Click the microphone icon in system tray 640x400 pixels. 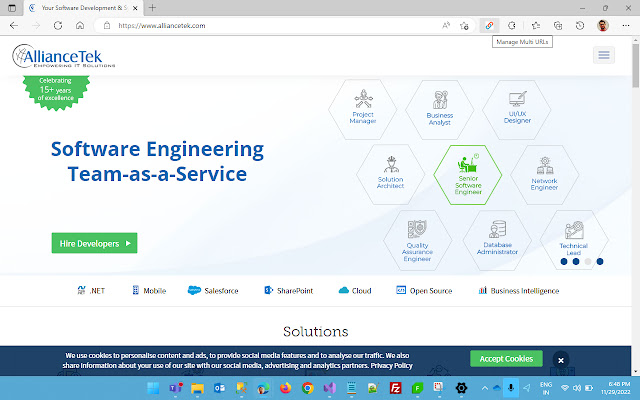click(x=511, y=388)
